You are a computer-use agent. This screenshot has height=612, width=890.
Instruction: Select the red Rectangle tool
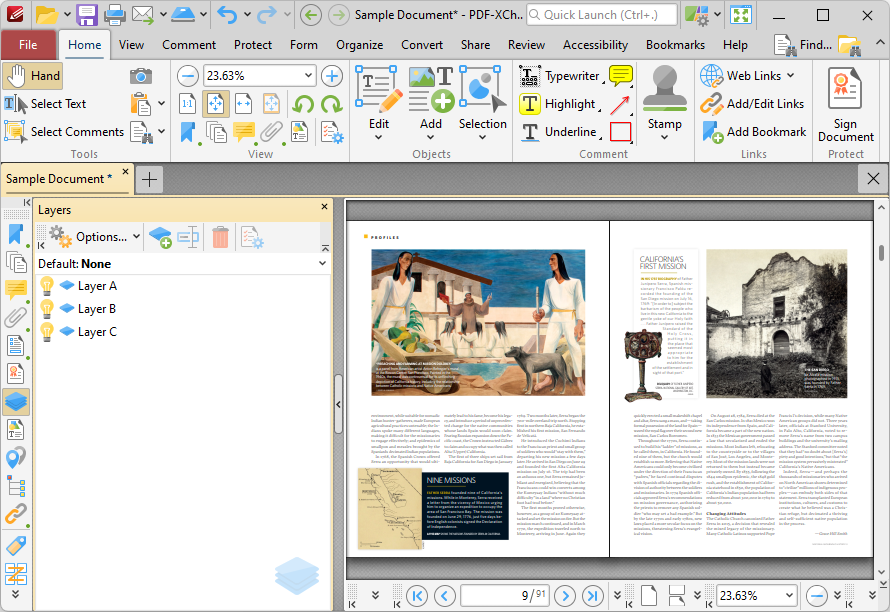[620, 132]
